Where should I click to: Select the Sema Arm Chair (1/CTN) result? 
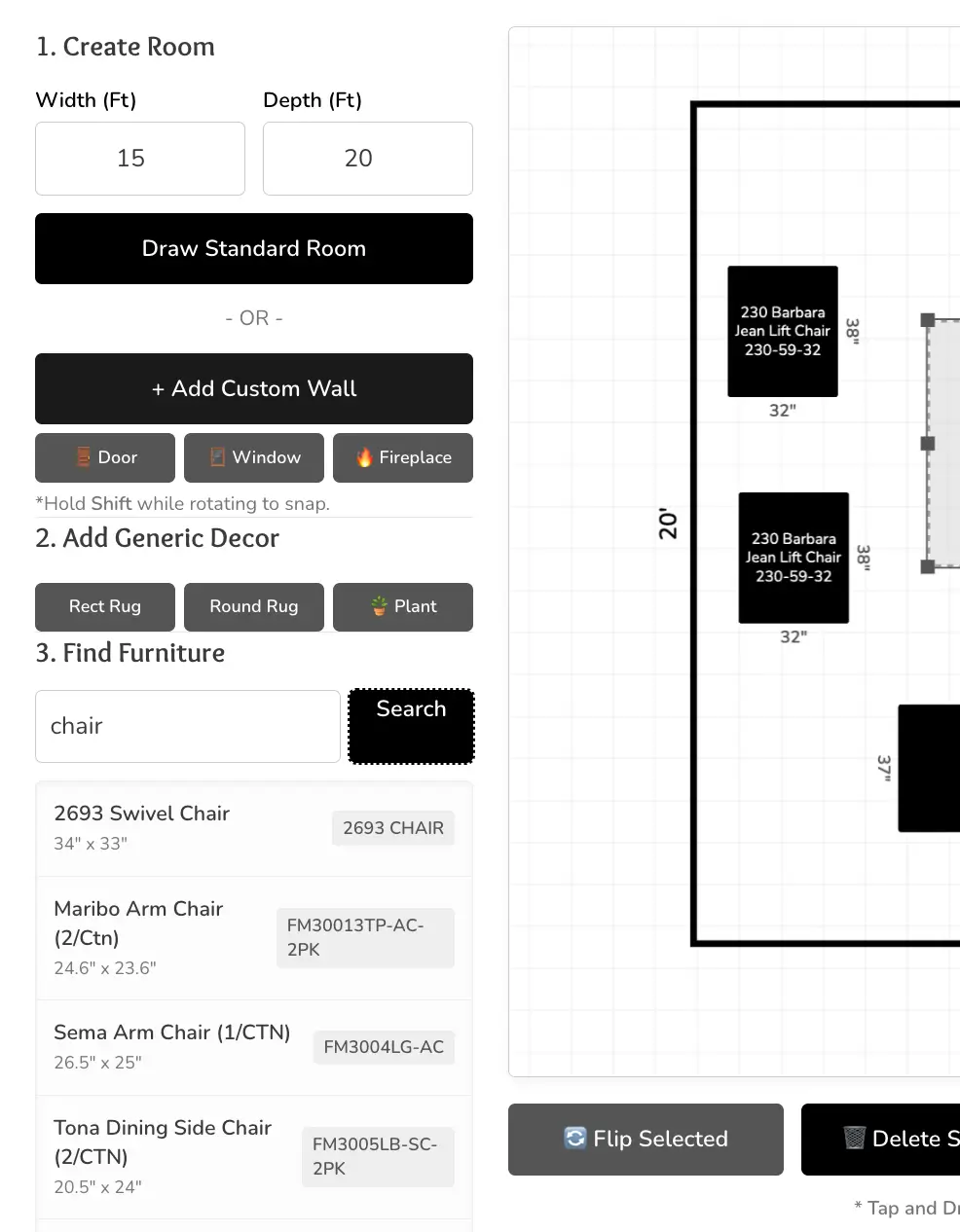(254, 1048)
